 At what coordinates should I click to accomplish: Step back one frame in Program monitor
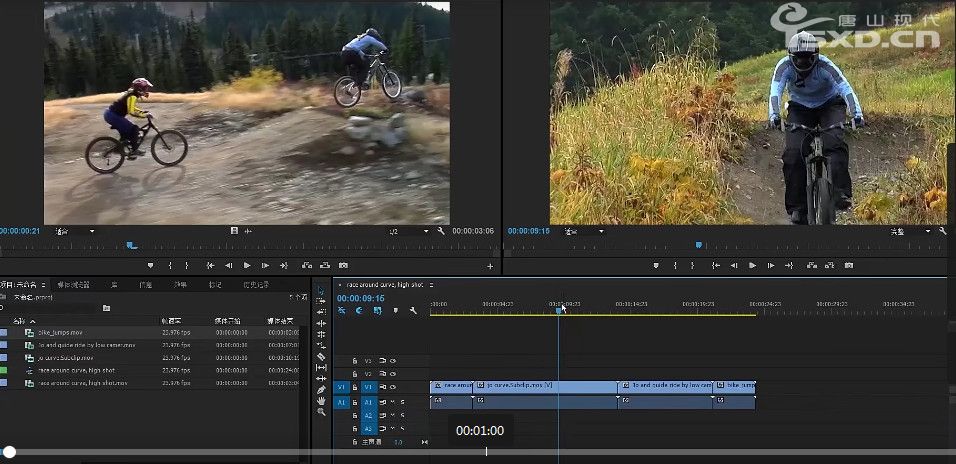734,266
